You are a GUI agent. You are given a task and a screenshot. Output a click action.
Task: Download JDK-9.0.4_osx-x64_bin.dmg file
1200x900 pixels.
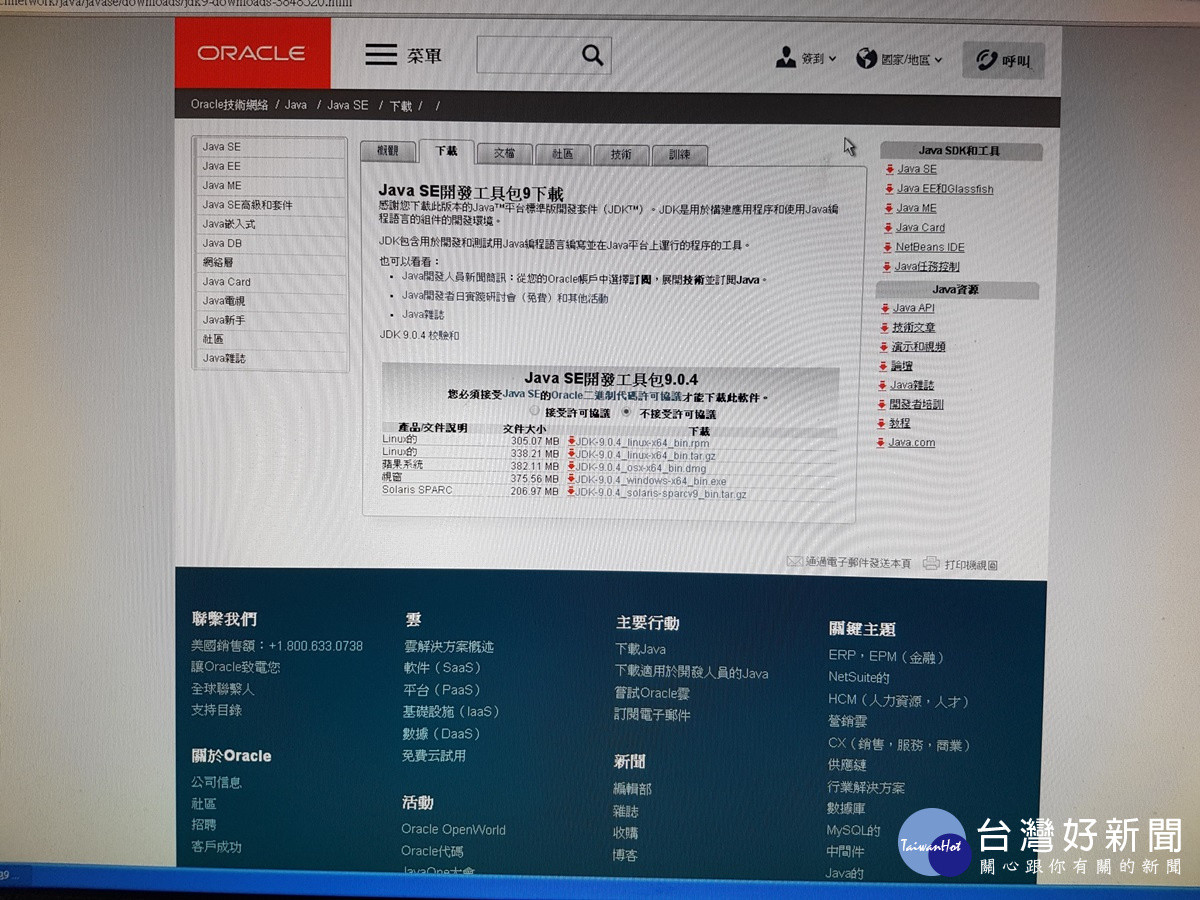(x=641, y=468)
